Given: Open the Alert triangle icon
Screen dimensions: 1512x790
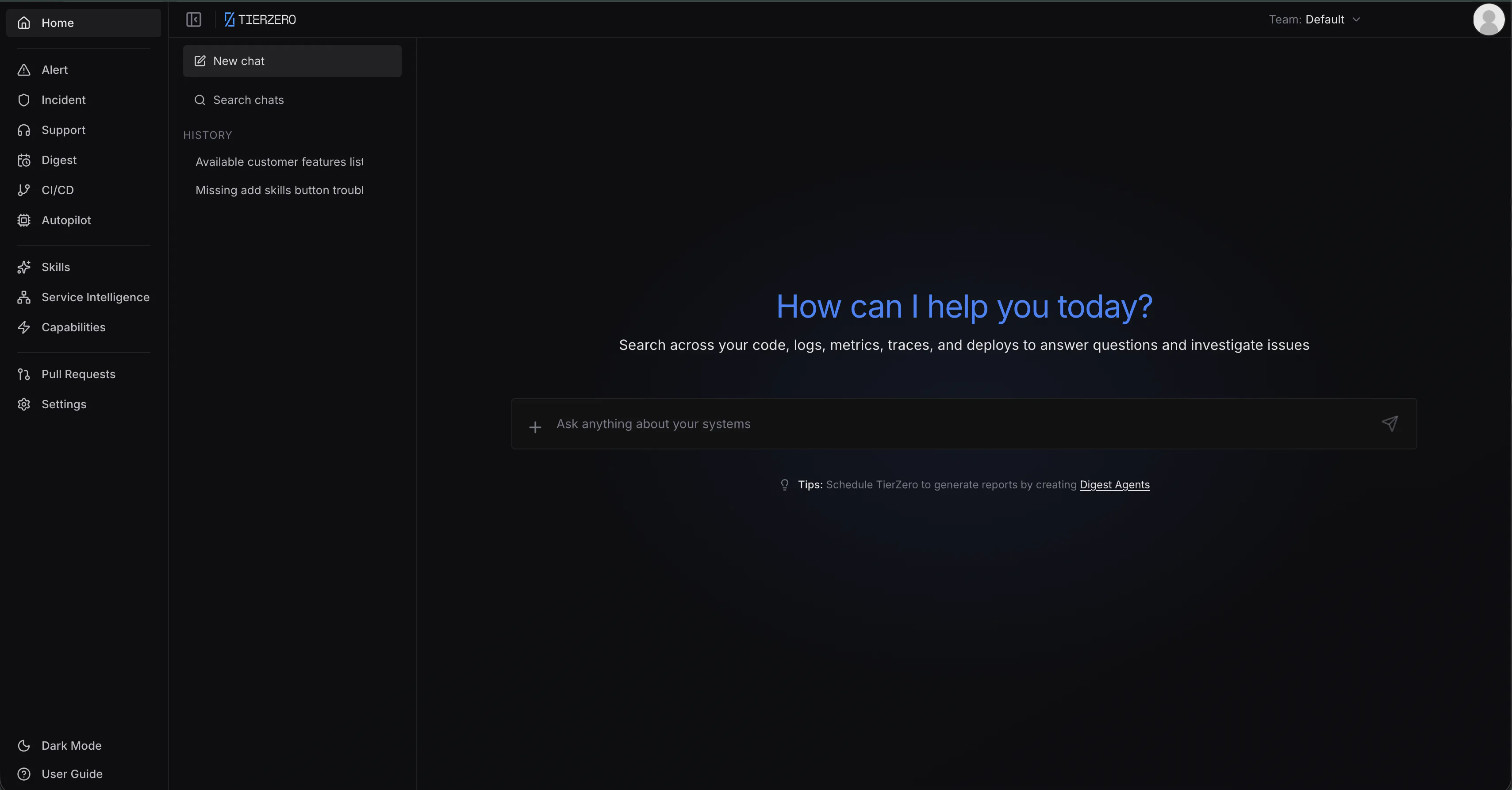Looking at the screenshot, I should tap(23, 70).
